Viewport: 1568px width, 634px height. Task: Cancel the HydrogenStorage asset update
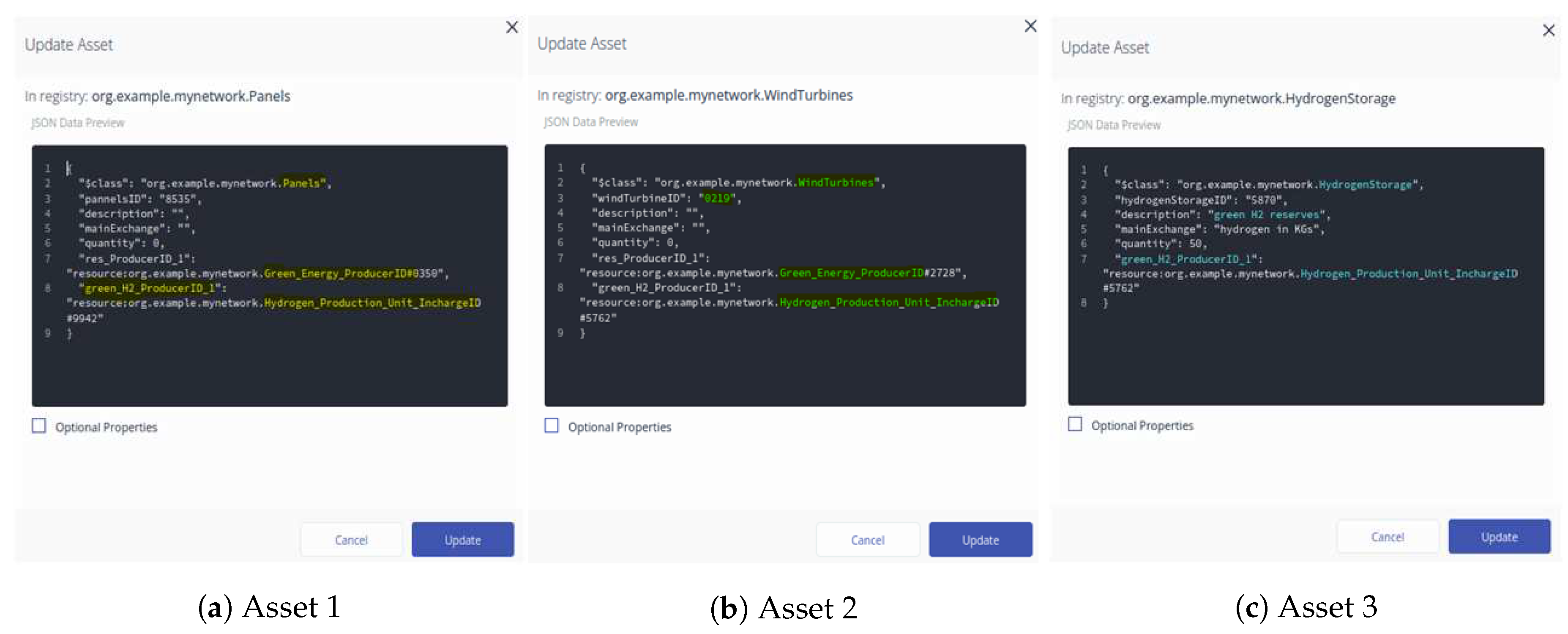(x=1388, y=537)
